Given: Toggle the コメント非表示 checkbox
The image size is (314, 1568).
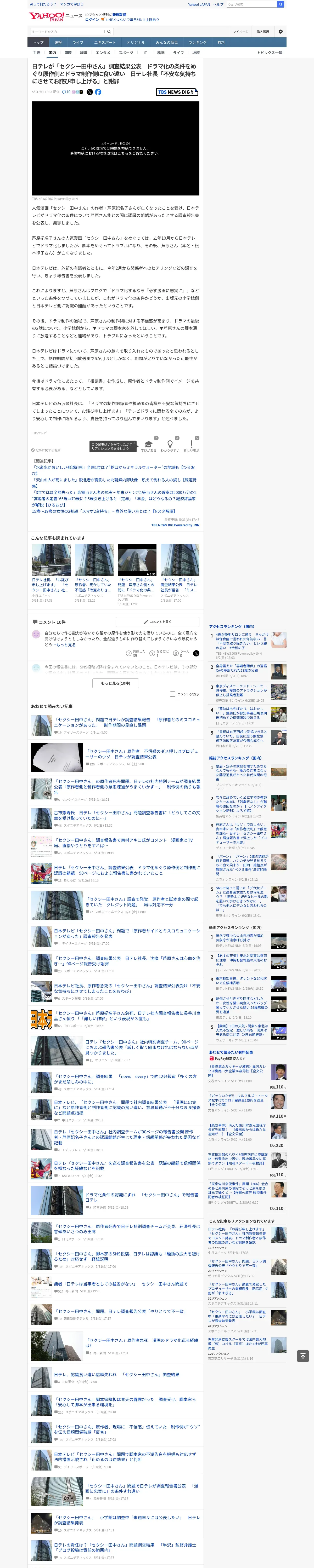Looking at the screenshot, I should click(x=172, y=694).
